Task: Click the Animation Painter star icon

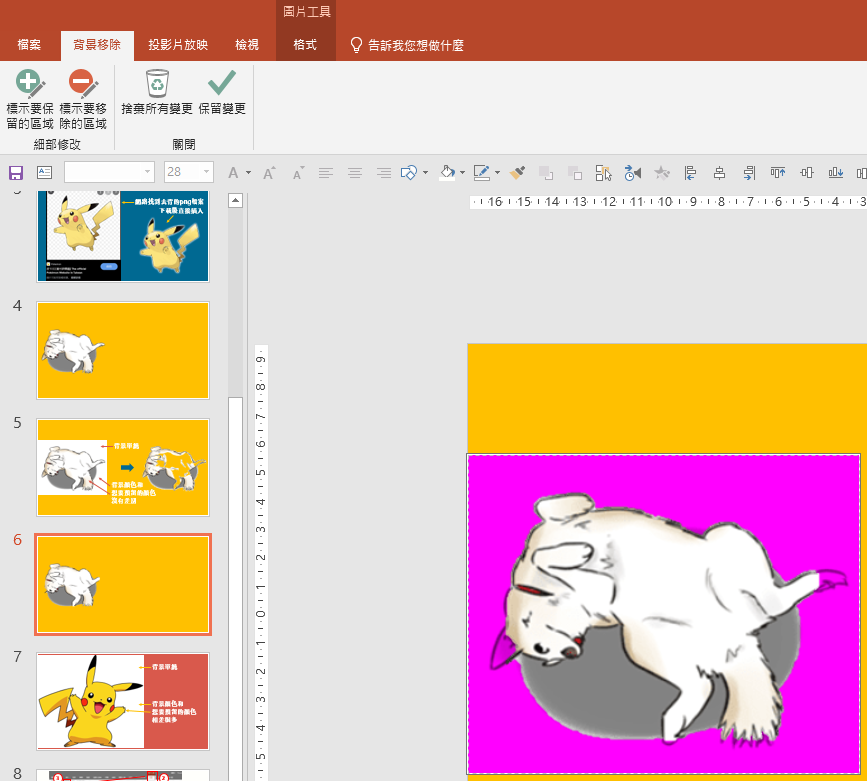Action: point(661,173)
